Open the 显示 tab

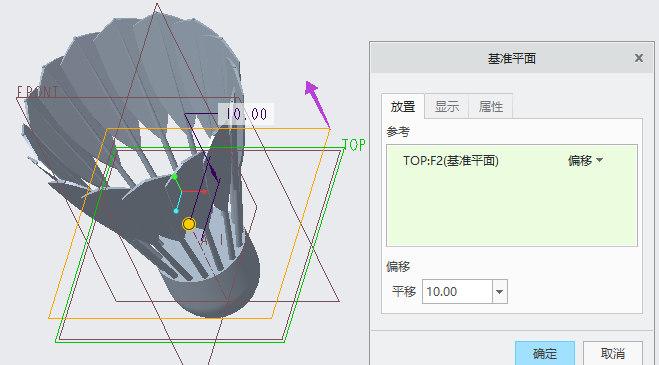(x=446, y=106)
